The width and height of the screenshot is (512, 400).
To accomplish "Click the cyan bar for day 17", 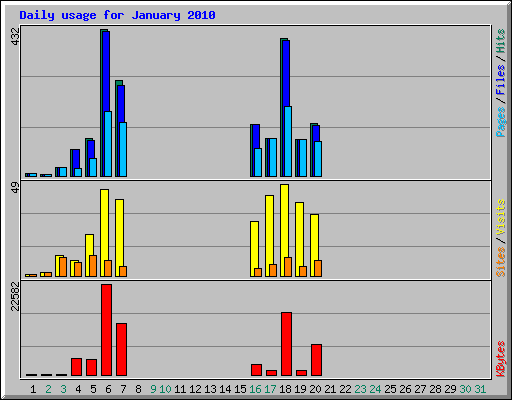I will [273, 157].
